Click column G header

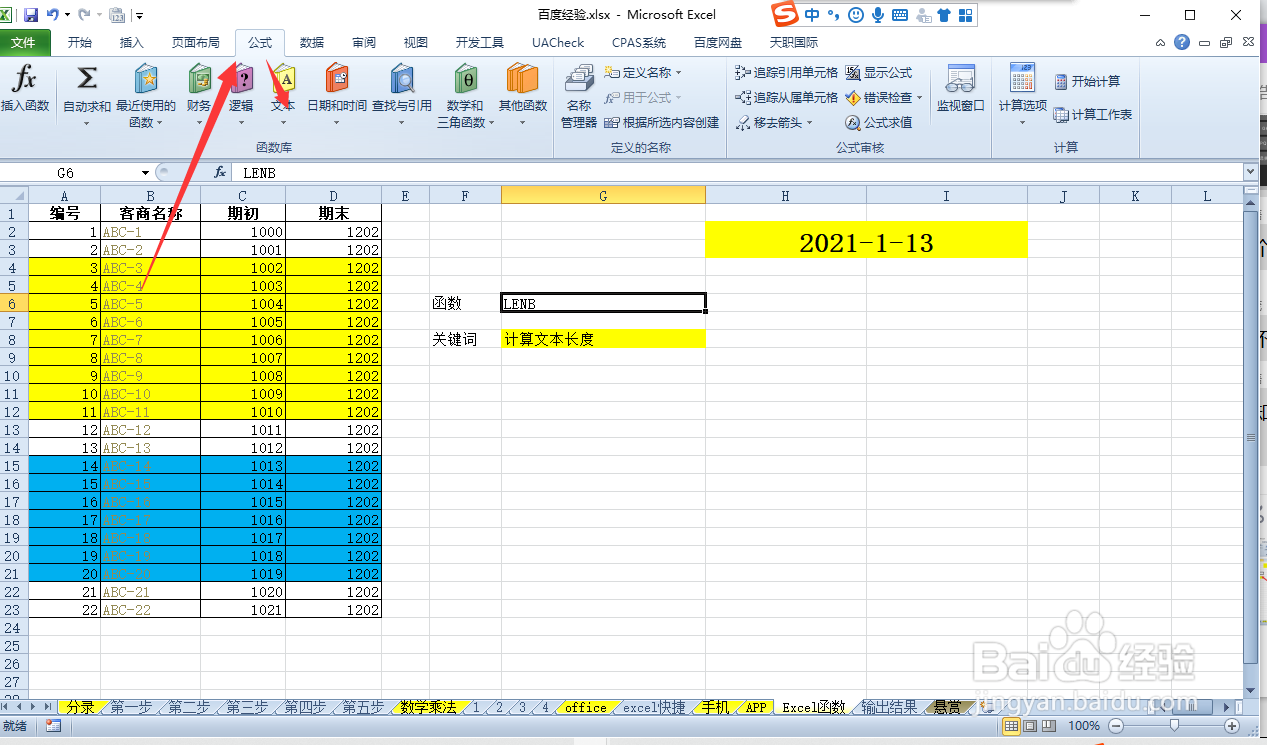[x=603, y=196]
